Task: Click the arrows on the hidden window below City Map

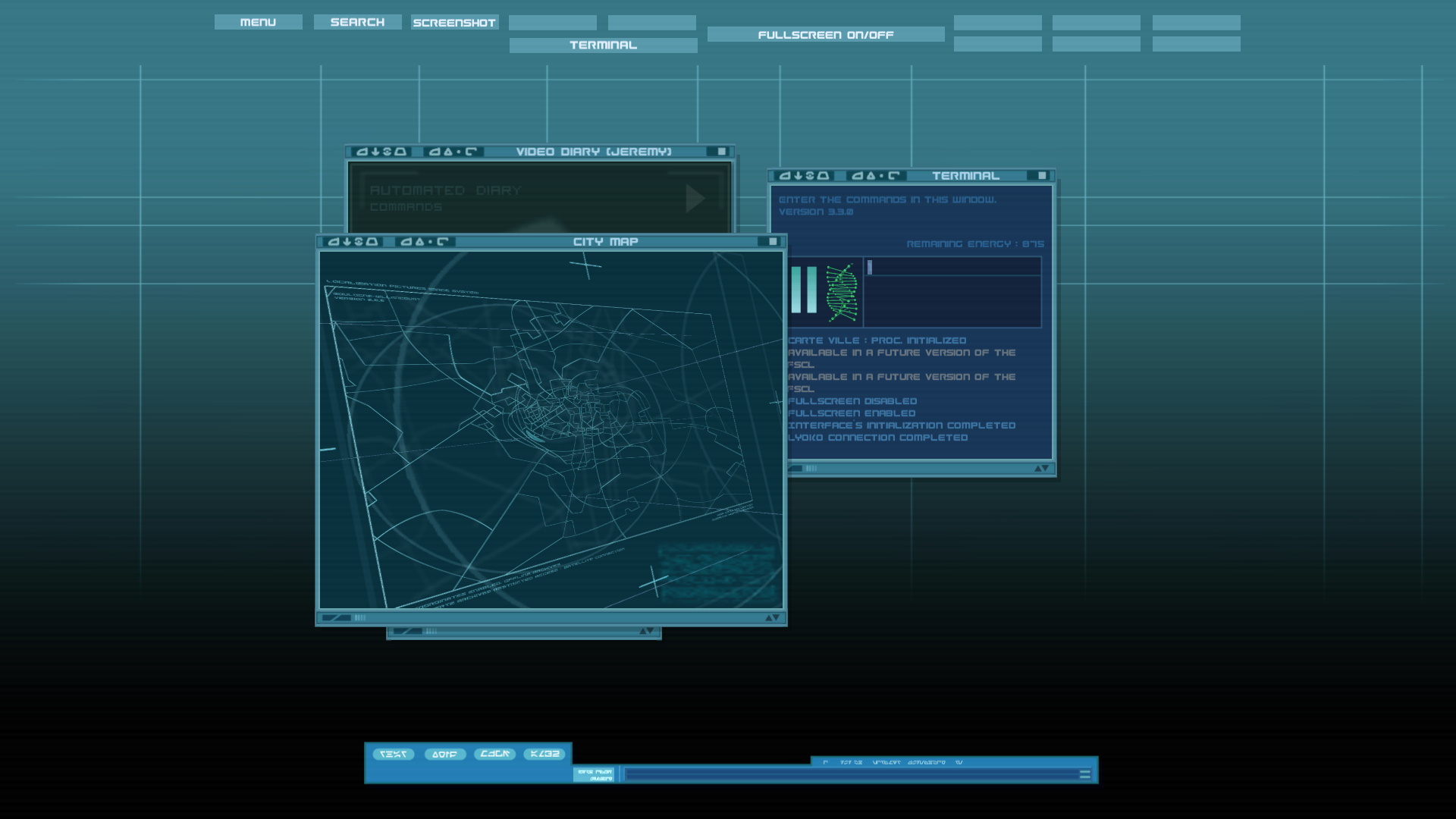Action: point(646,632)
